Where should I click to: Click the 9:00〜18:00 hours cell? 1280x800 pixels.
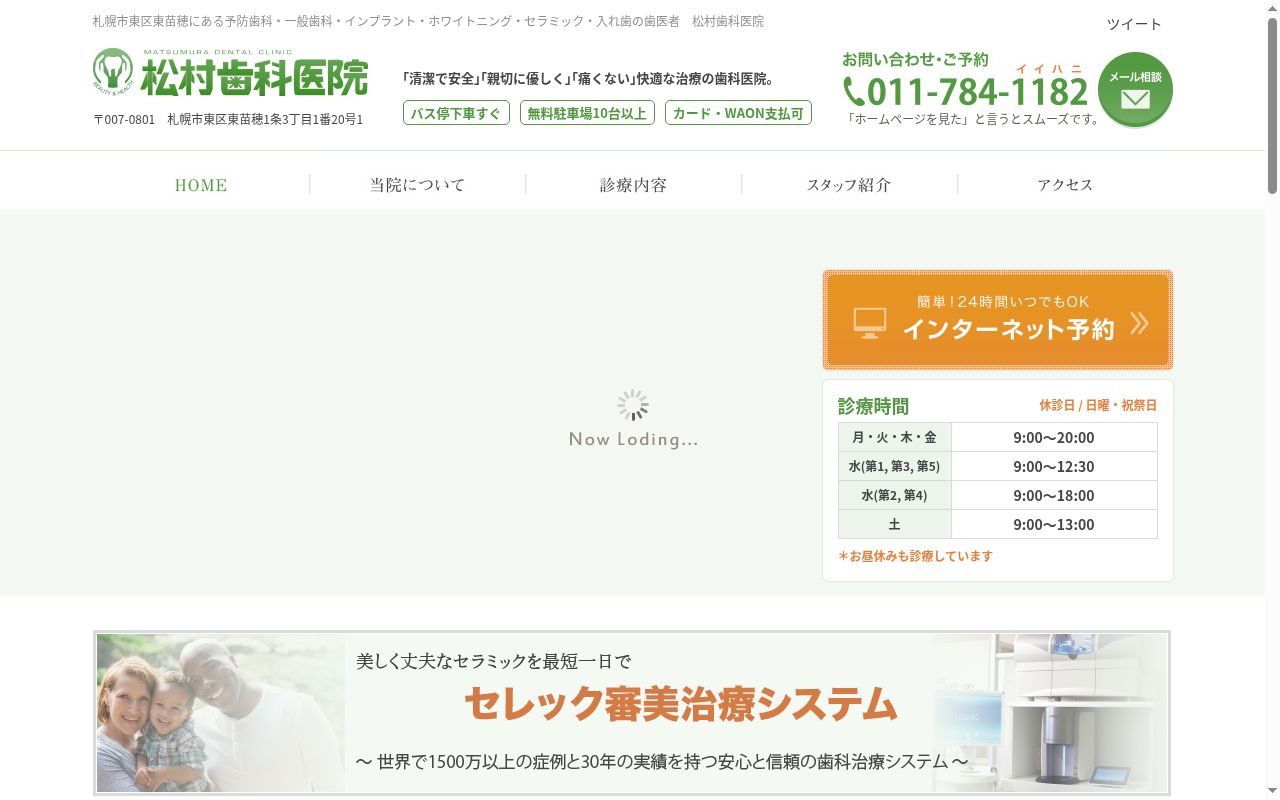(1054, 495)
